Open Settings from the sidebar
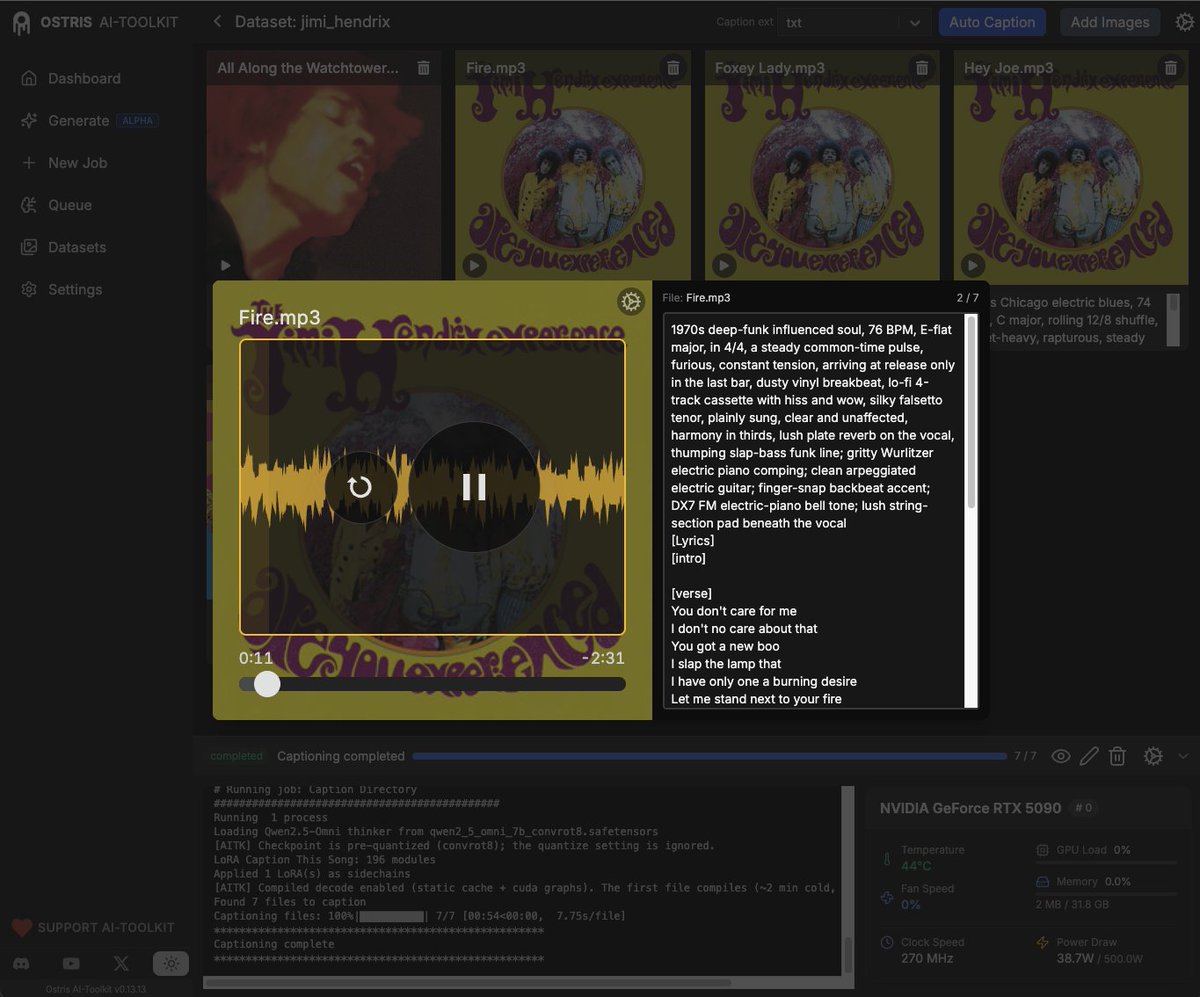The image size is (1200, 997). [75, 289]
